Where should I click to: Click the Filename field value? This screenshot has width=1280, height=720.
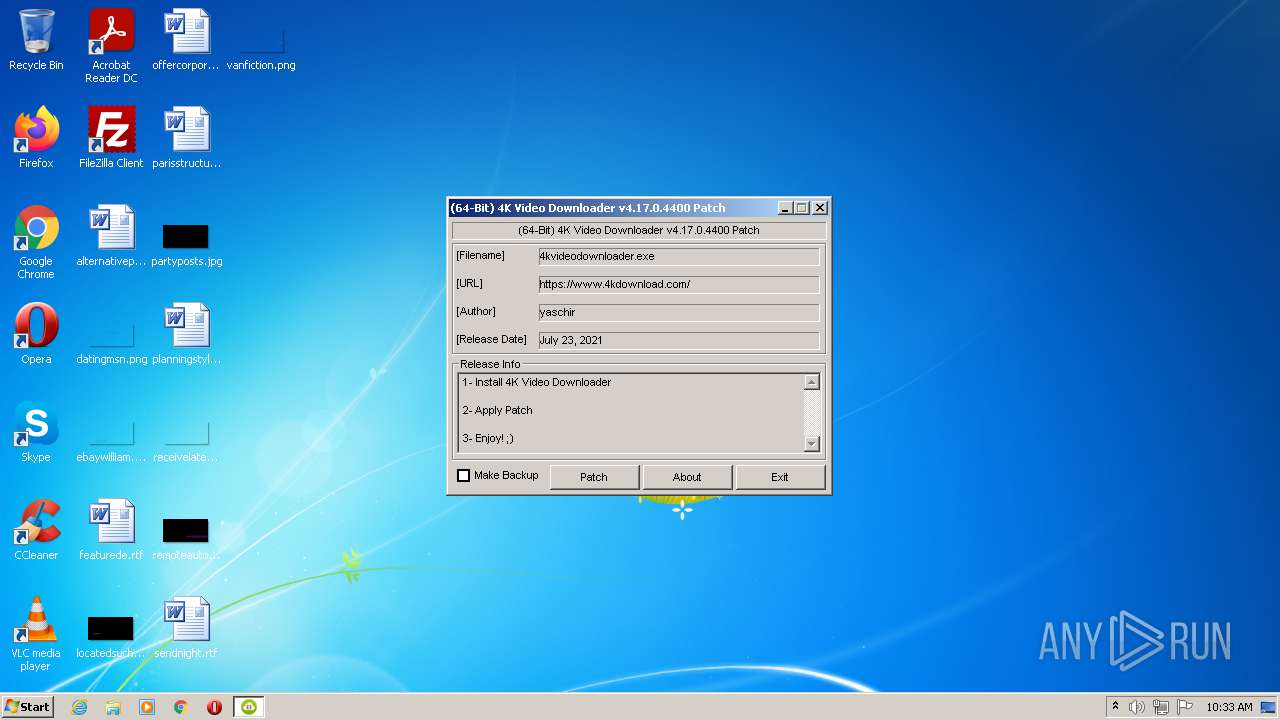point(678,256)
